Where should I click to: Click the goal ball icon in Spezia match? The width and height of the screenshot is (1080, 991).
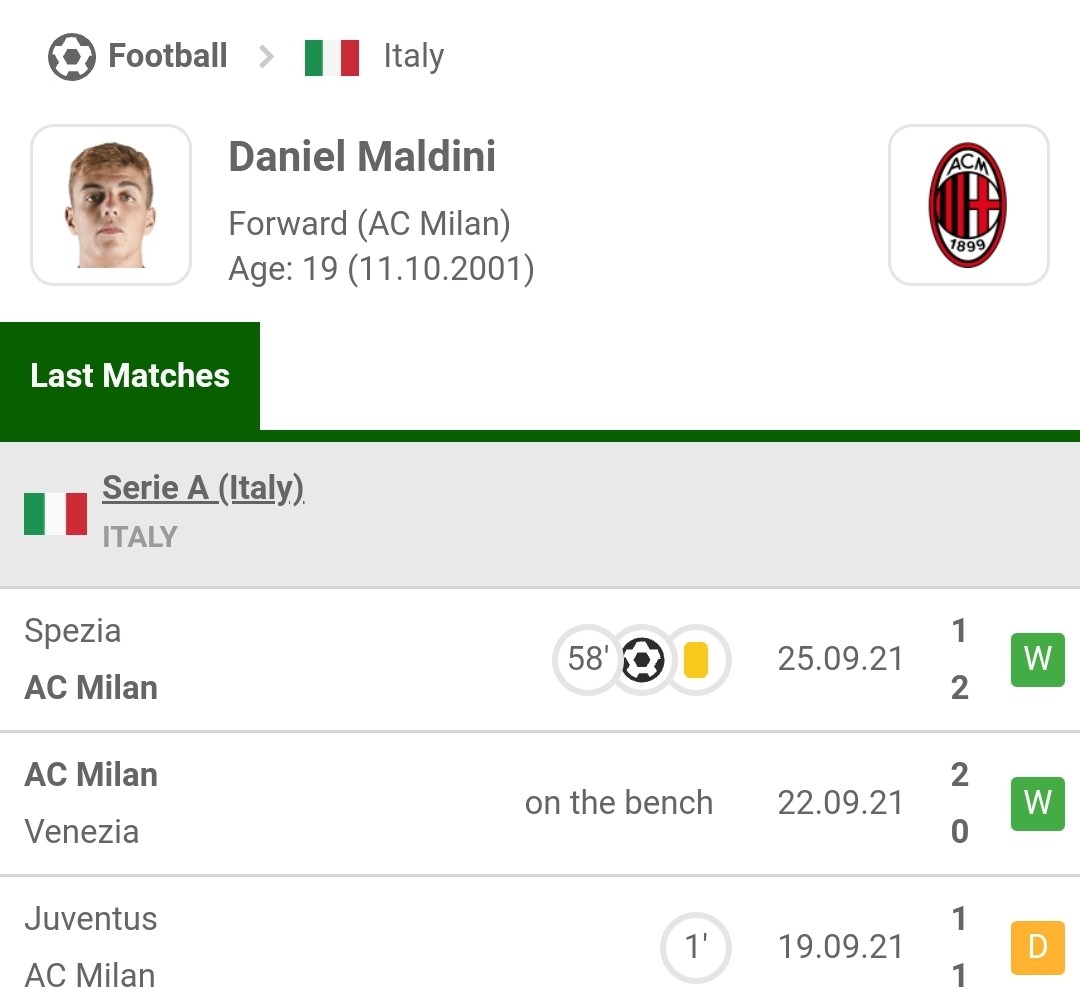[643, 660]
